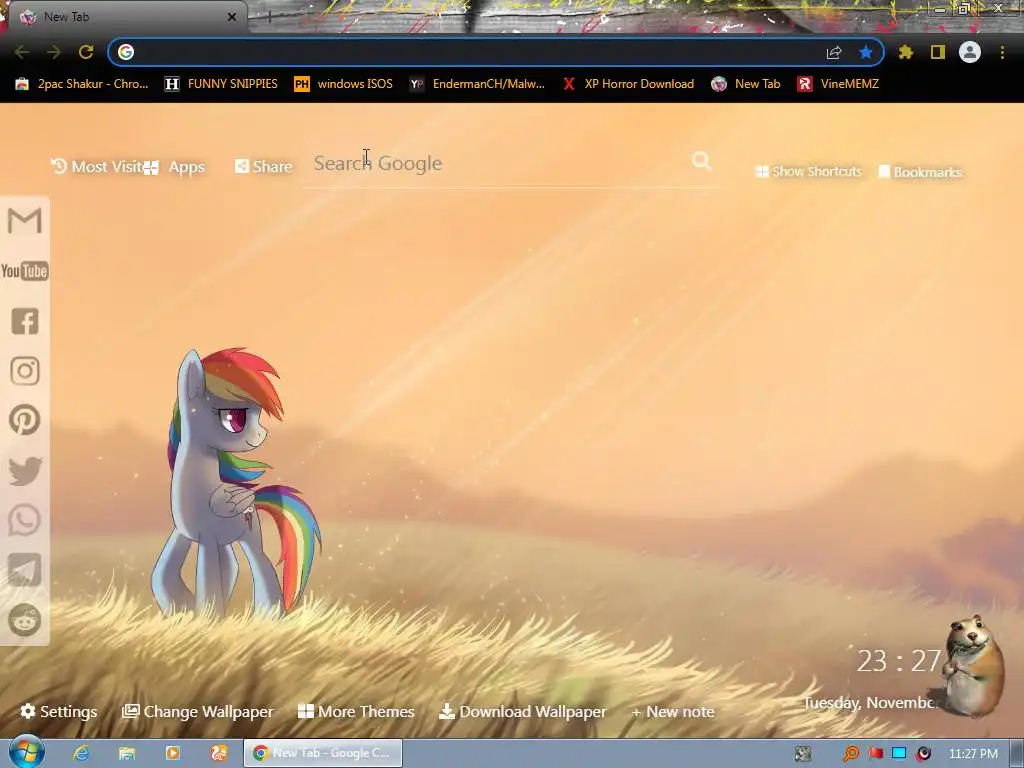Open Windows Explorer from taskbar
The width and height of the screenshot is (1024, 768).
(127, 753)
